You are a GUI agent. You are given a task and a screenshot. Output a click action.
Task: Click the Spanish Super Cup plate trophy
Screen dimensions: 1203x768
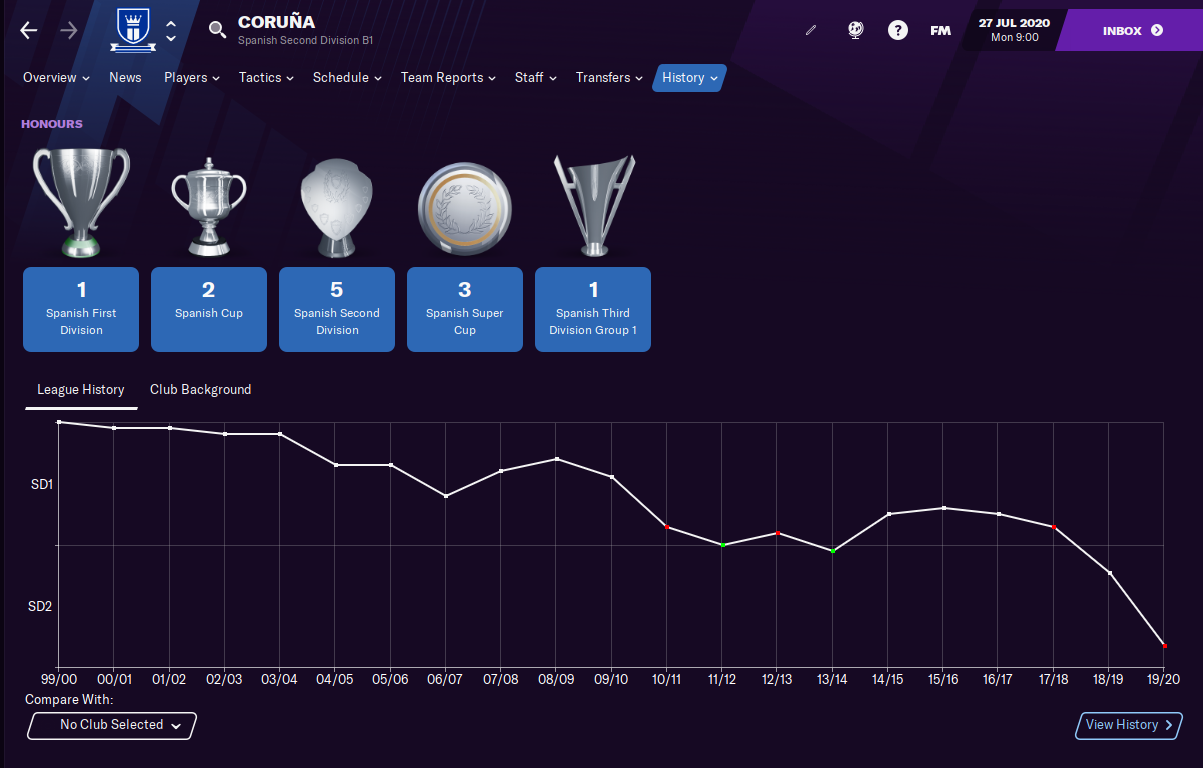coord(465,207)
